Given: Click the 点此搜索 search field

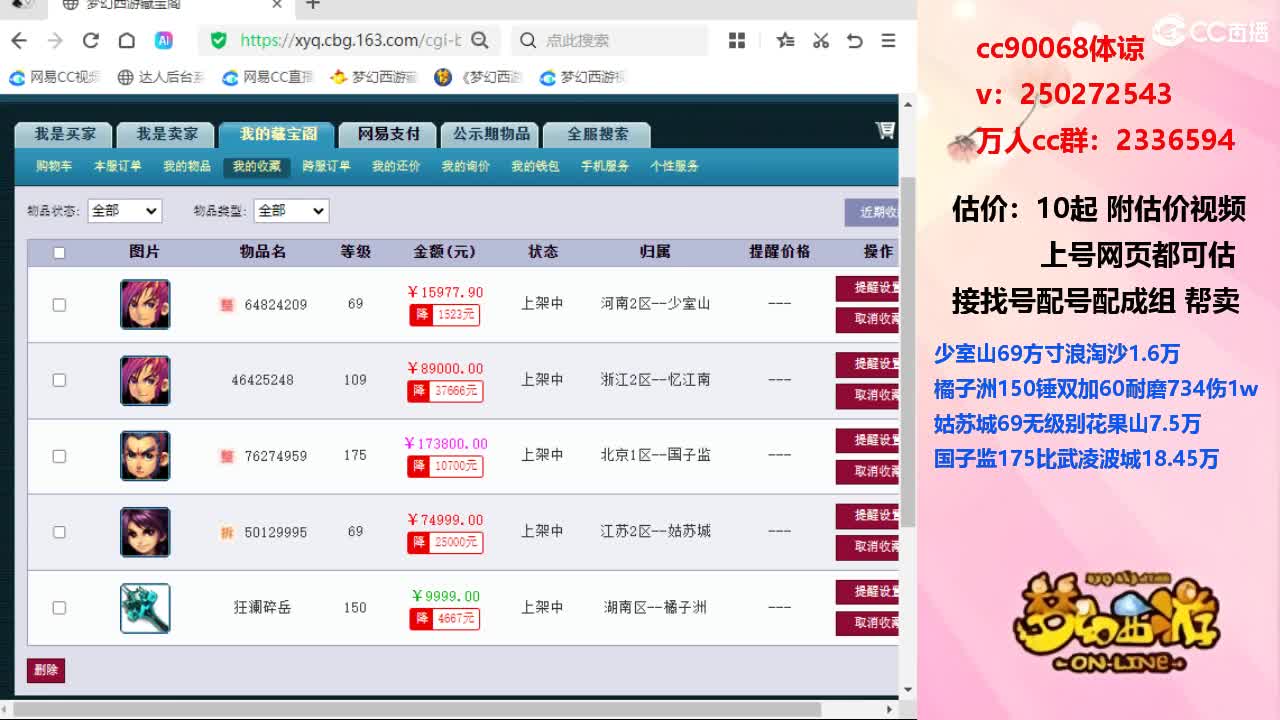Looking at the screenshot, I should click(610, 40).
